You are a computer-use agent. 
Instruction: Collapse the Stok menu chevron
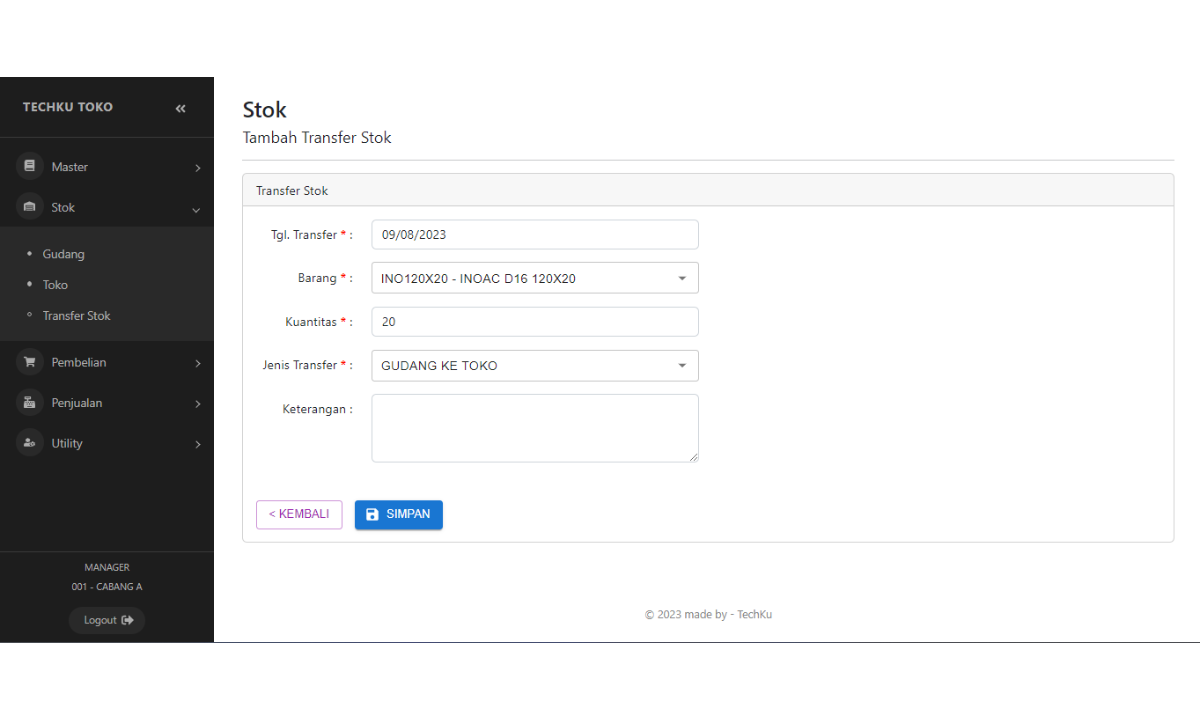point(196,209)
